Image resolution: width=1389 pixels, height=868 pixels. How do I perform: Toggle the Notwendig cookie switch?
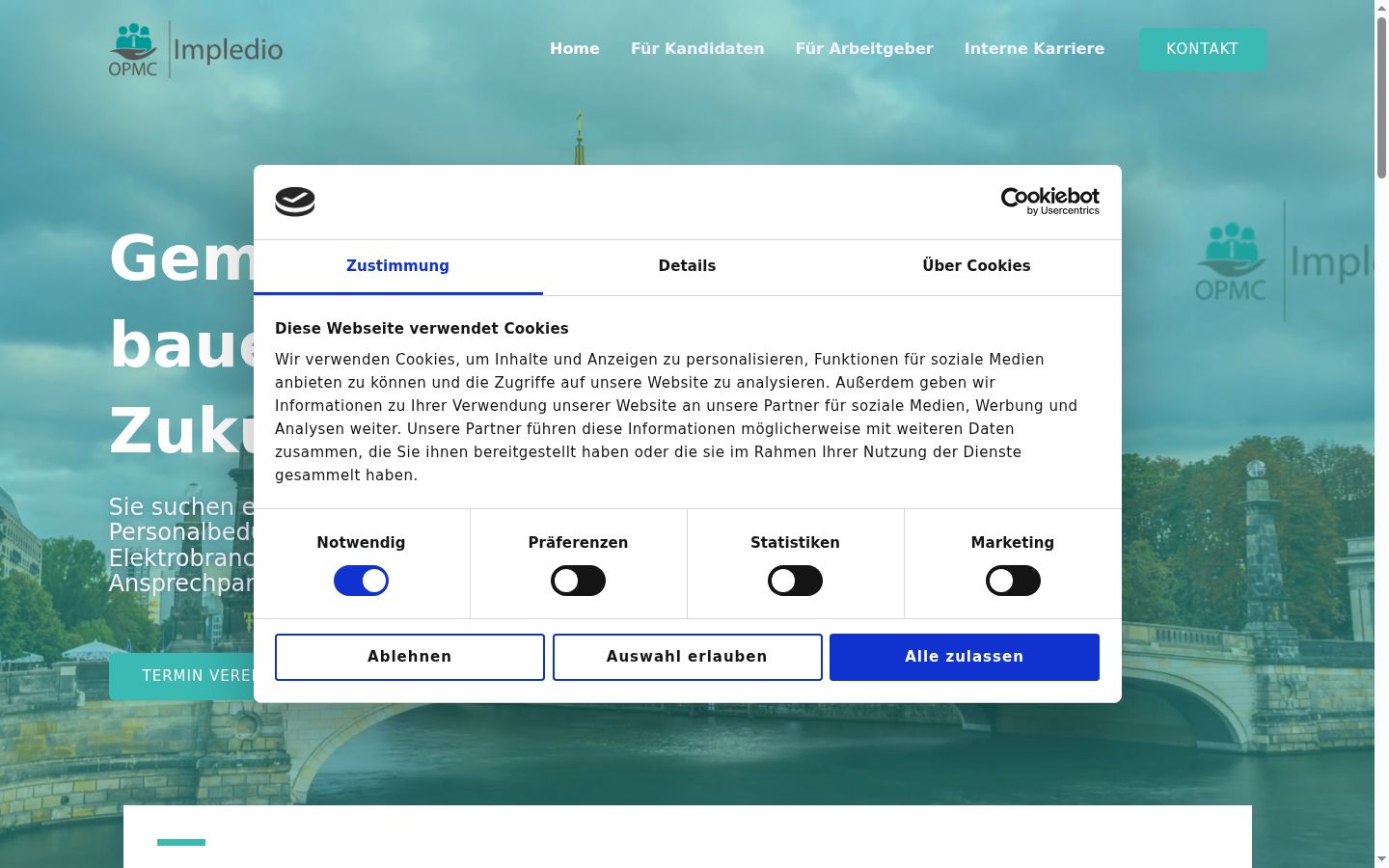361,581
